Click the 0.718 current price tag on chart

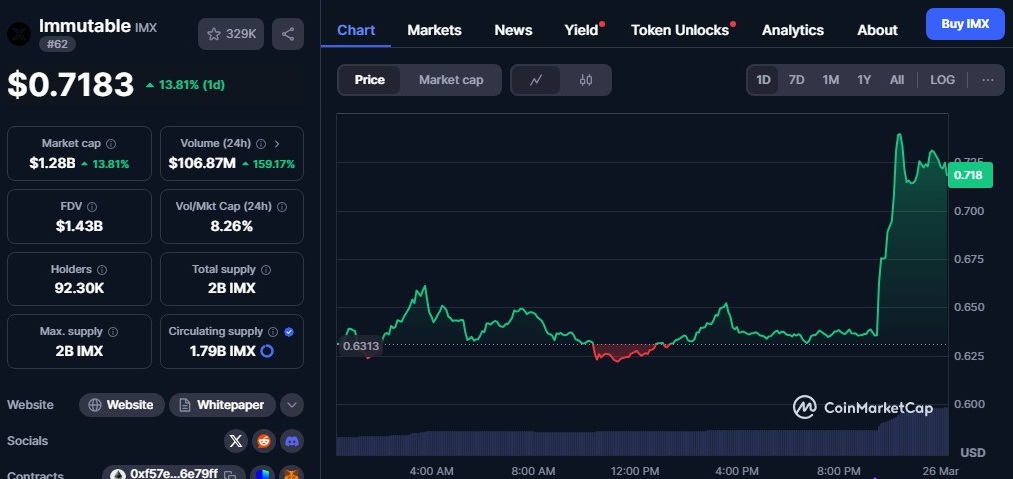point(970,175)
